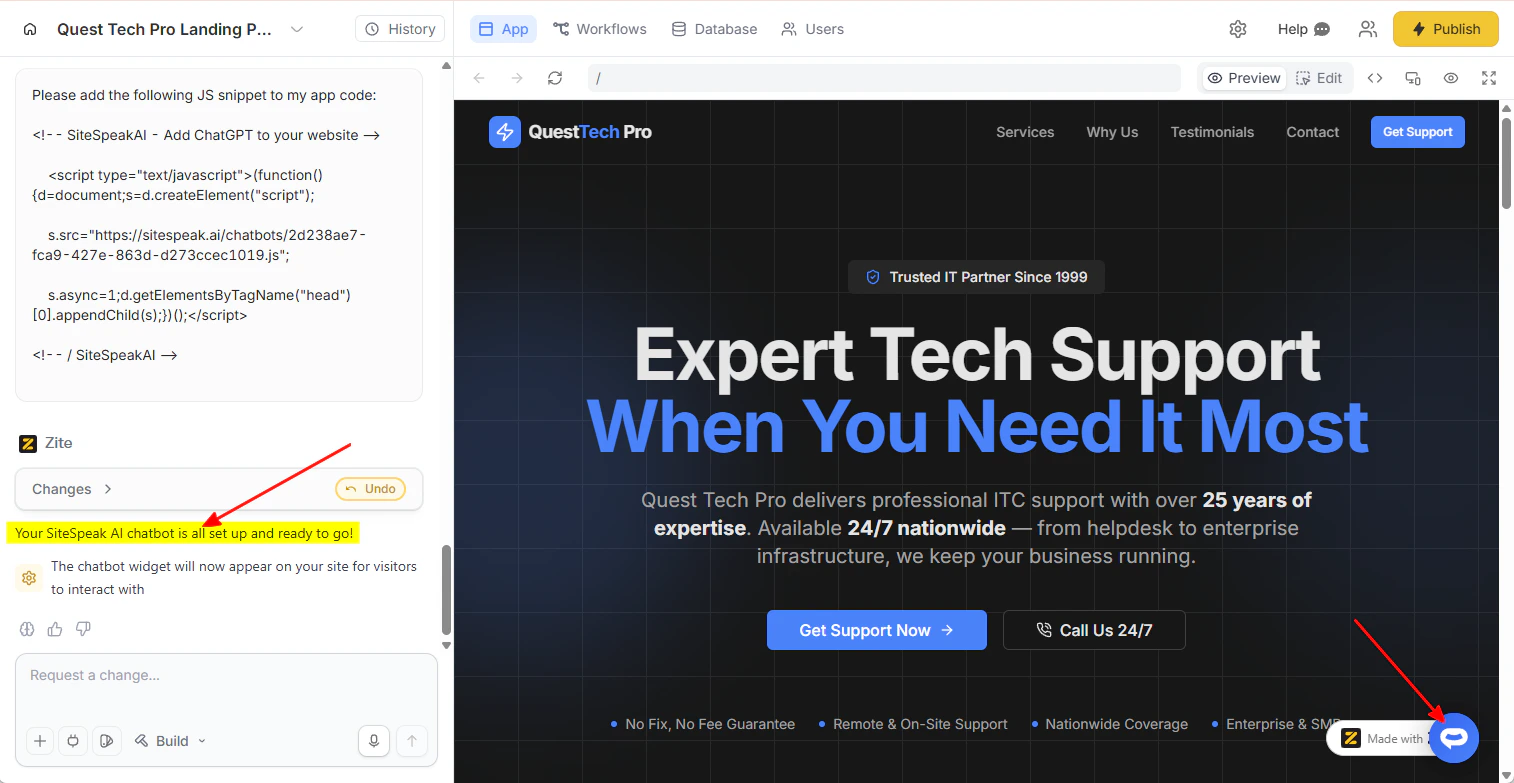This screenshot has width=1514, height=783.
Task: Go forward in the preview browser
Action: tap(517, 78)
